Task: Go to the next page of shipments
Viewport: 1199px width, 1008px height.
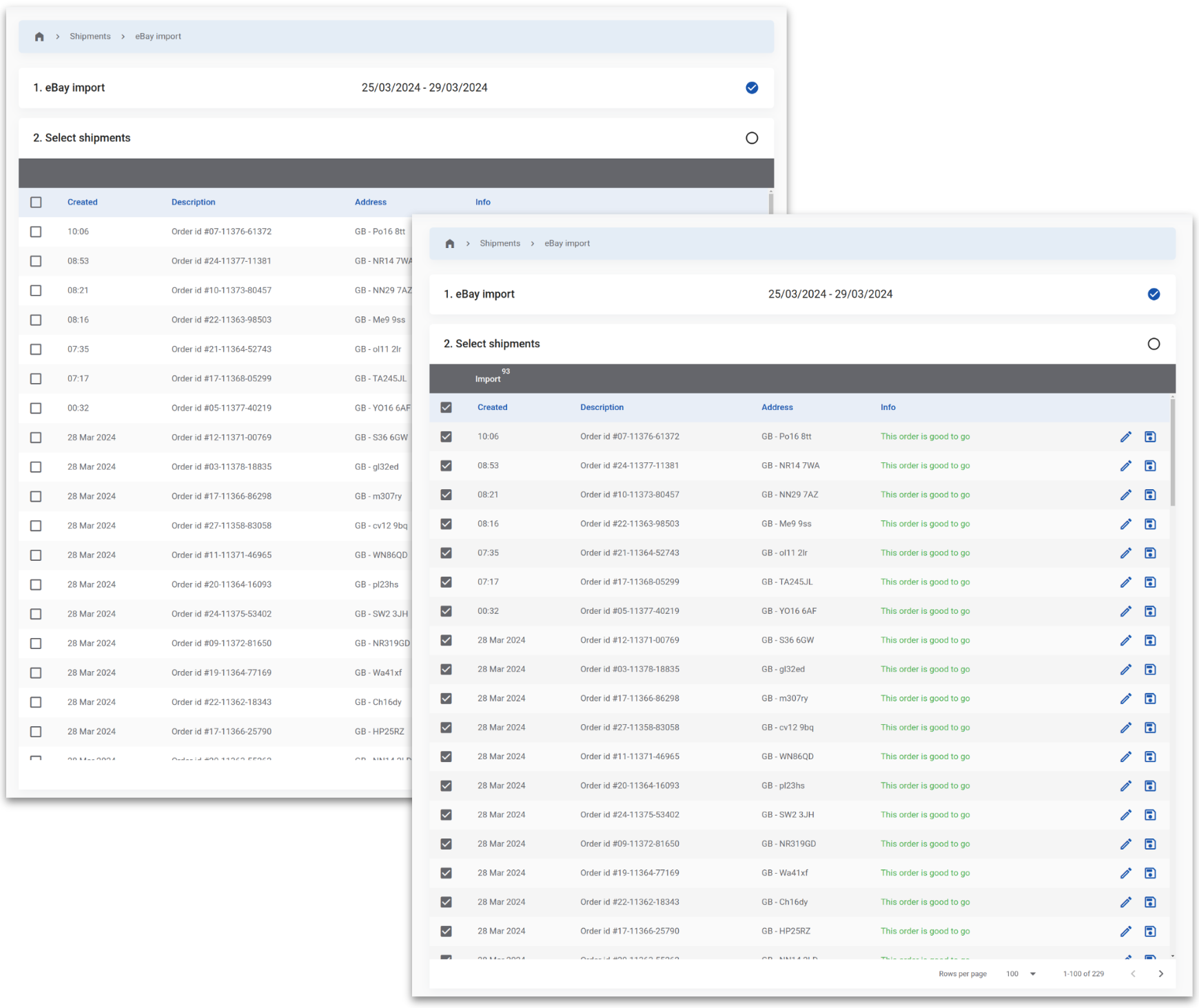Action: click(x=1160, y=974)
